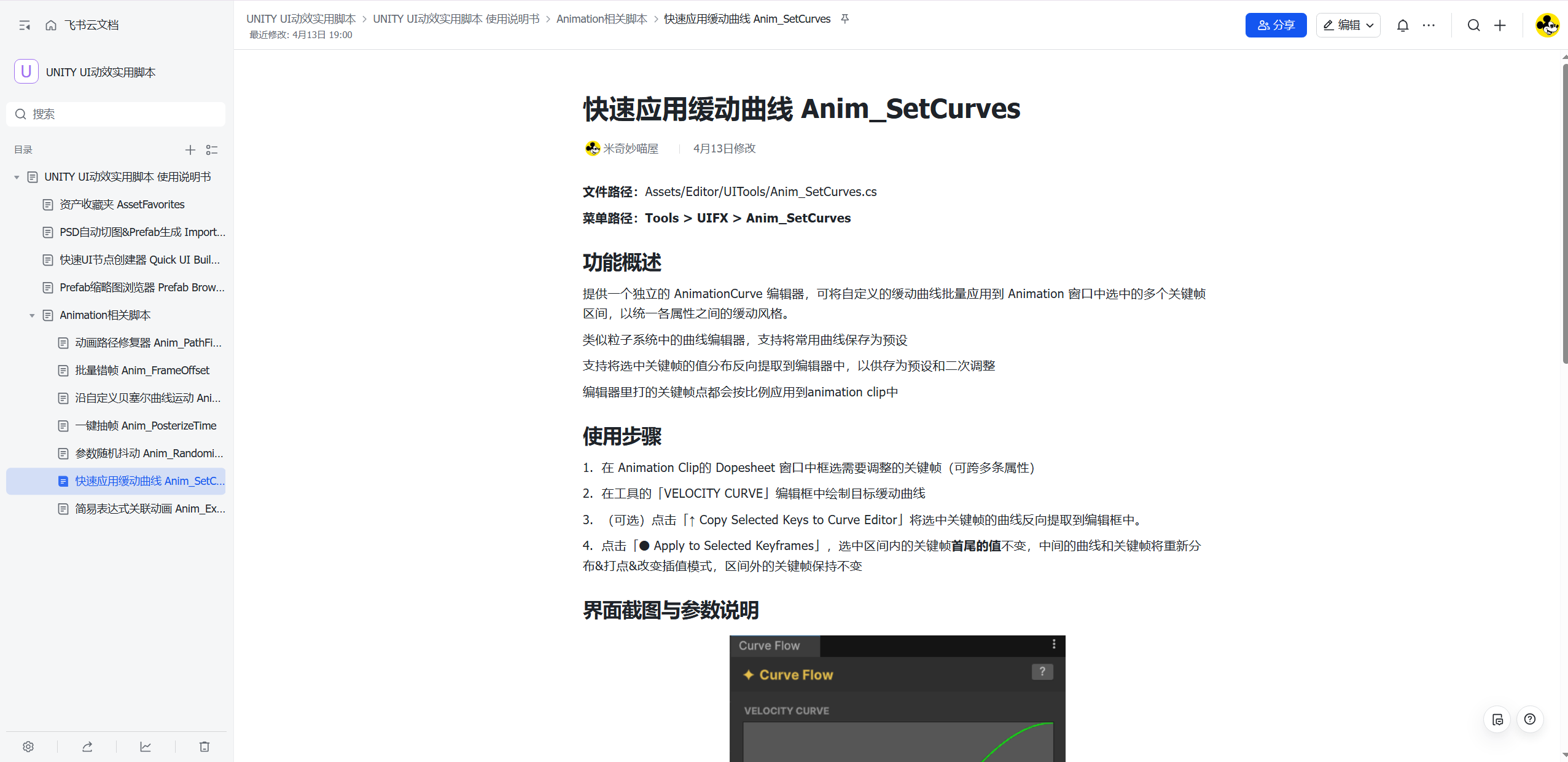Click the 界面截图与参数说明 heading
1568x762 pixels.
pos(671,610)
